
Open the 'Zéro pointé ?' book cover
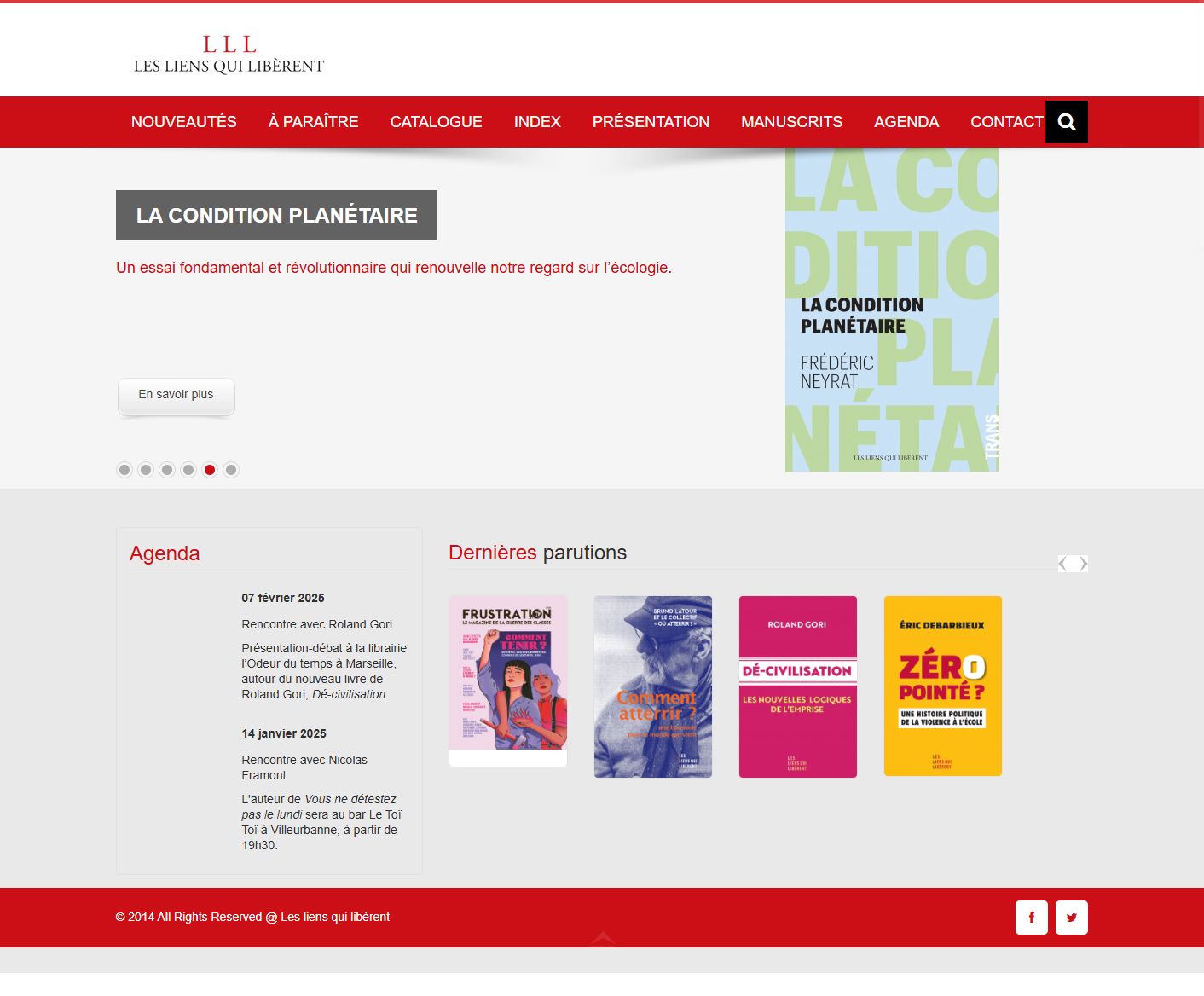click(x=943, y=686)
